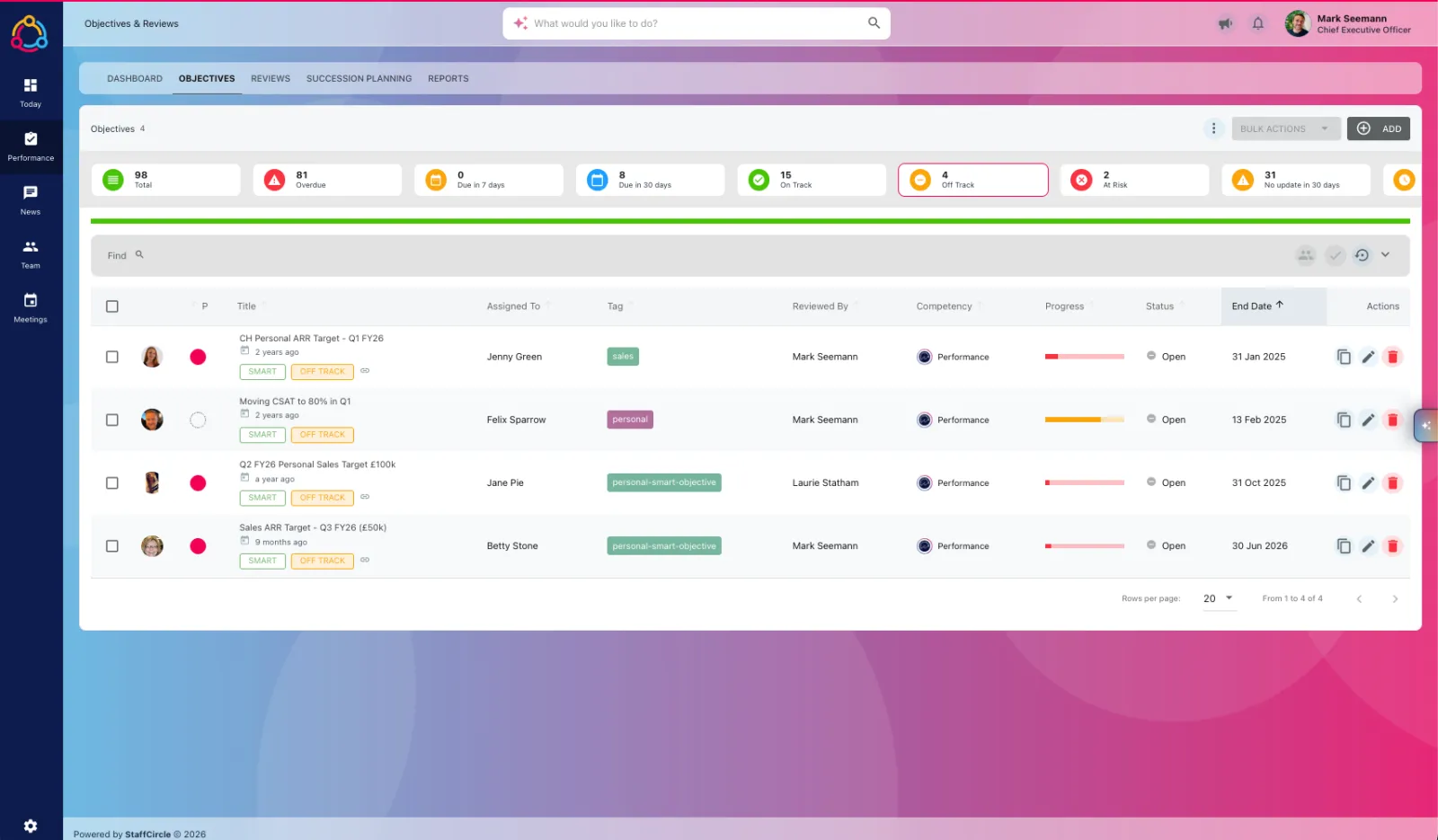The height and width of the screenshot is (840, 1438).
Task: Click the personal-smart-objective tag for Jane Pie
Action: (664, 482)
